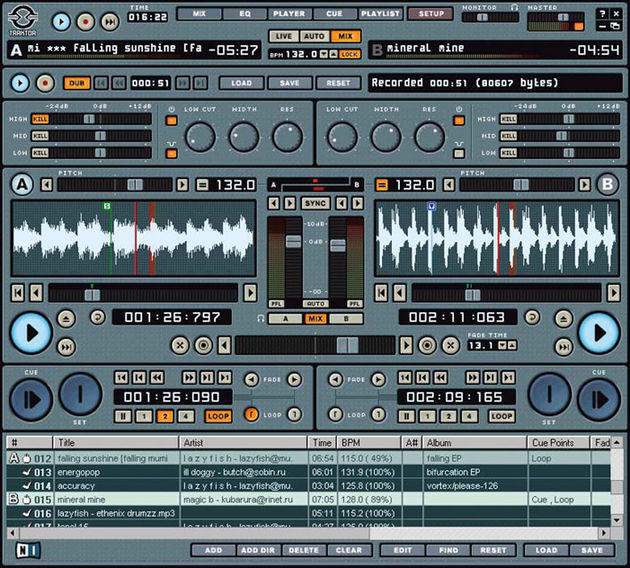Select loop length 1 on deck B
630x568 pixels.
[428, 416]
